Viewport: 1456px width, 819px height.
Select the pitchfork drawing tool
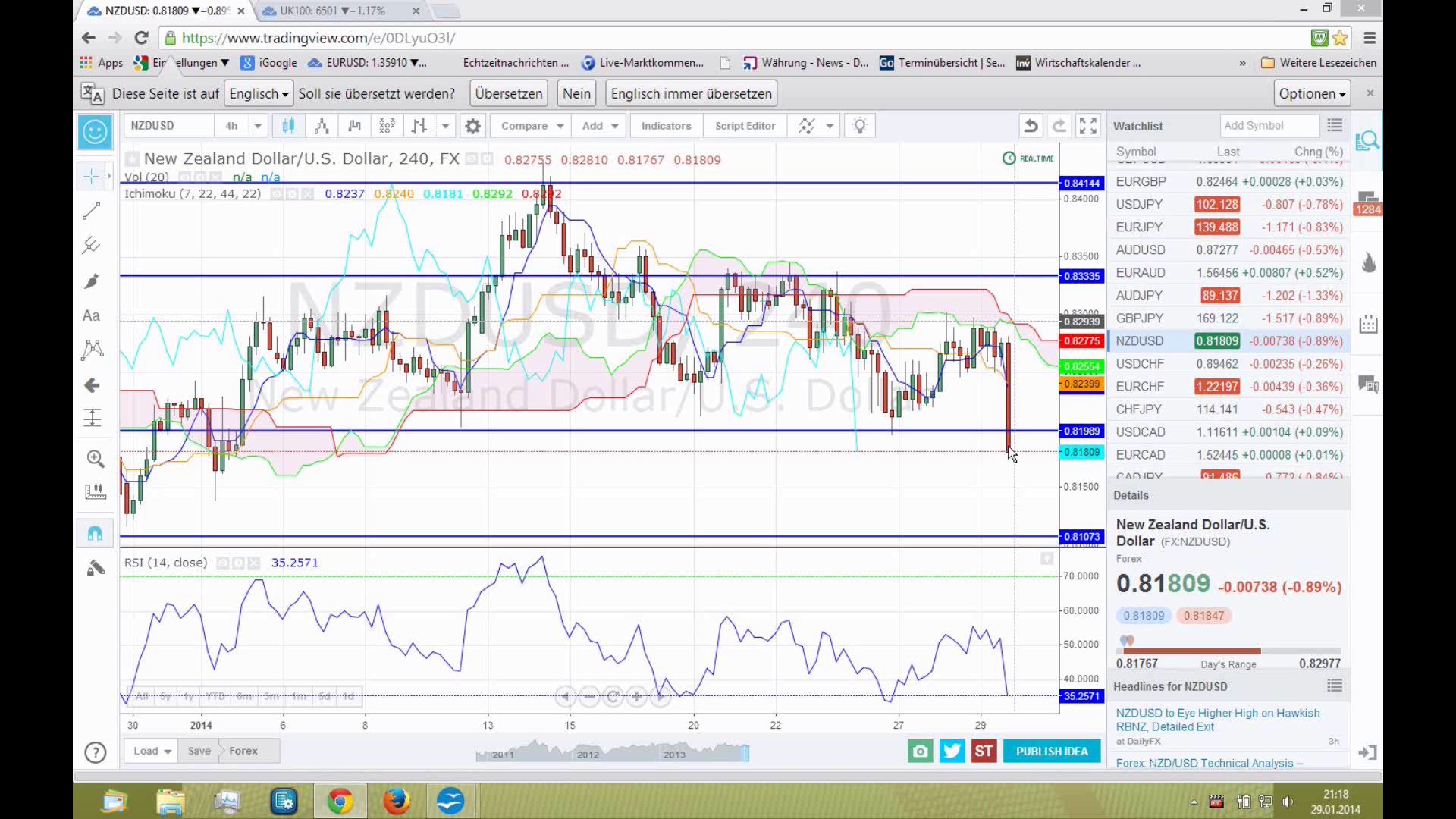(x=92, y=245)
